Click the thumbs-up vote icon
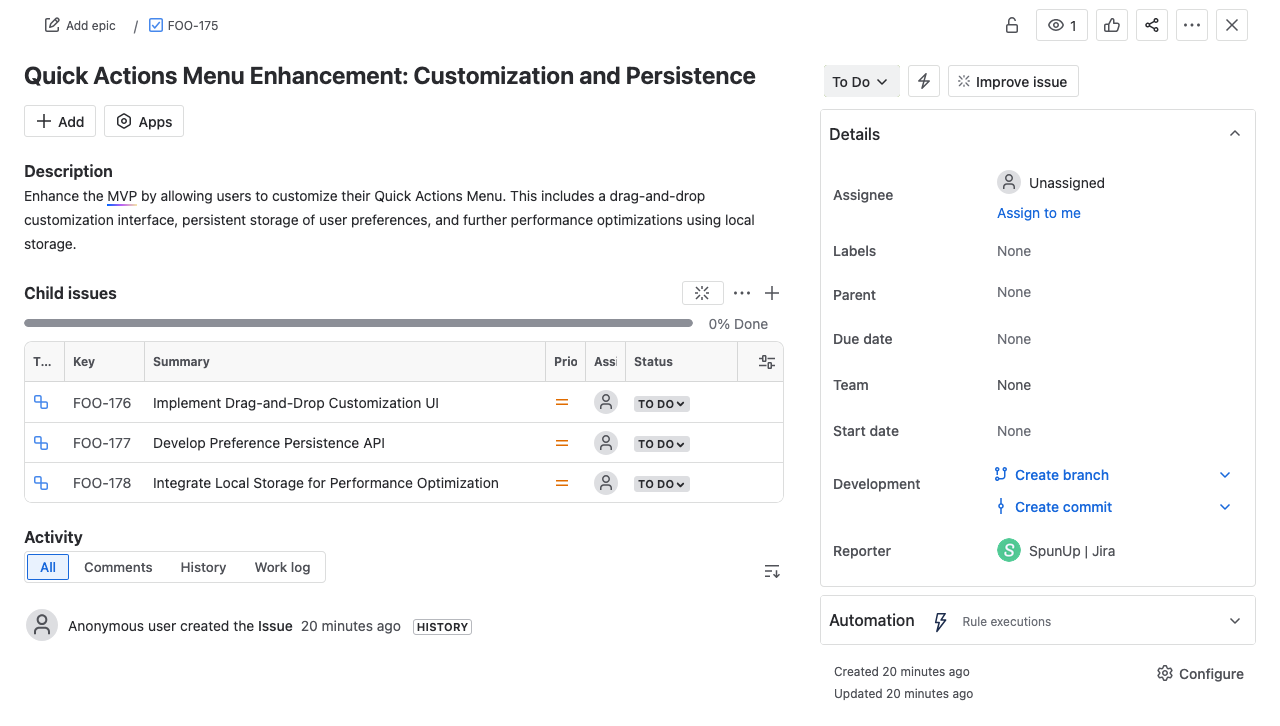The width and height of the screenshot is (1280, 726). point(1112,26)
